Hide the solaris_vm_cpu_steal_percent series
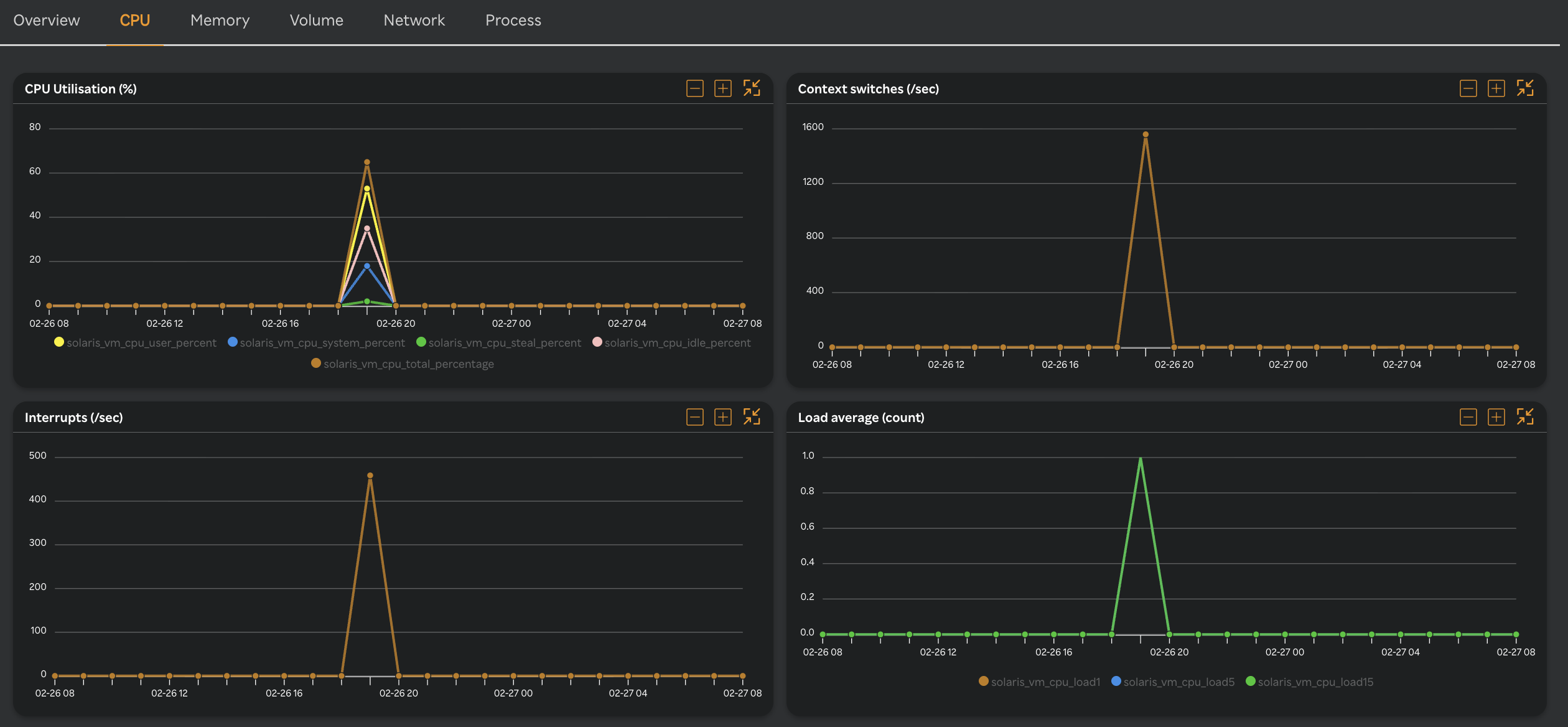Viewport: 1568px width, 727px height. point(505,342)
